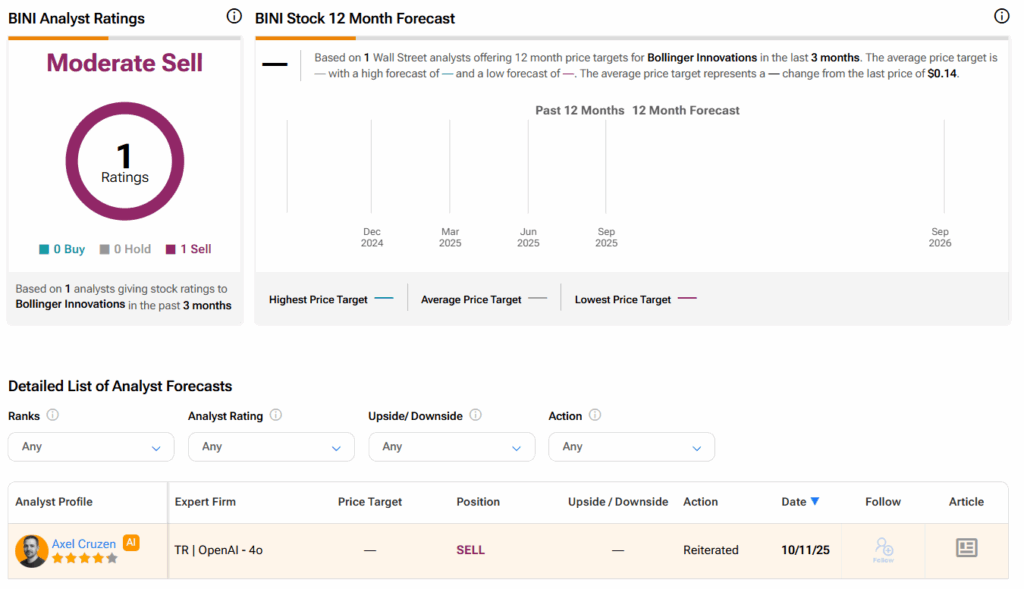Screen dimensions: 1024x589
Task: Click the AI badge beside Axel Cruzen
Action: (131, 542)
